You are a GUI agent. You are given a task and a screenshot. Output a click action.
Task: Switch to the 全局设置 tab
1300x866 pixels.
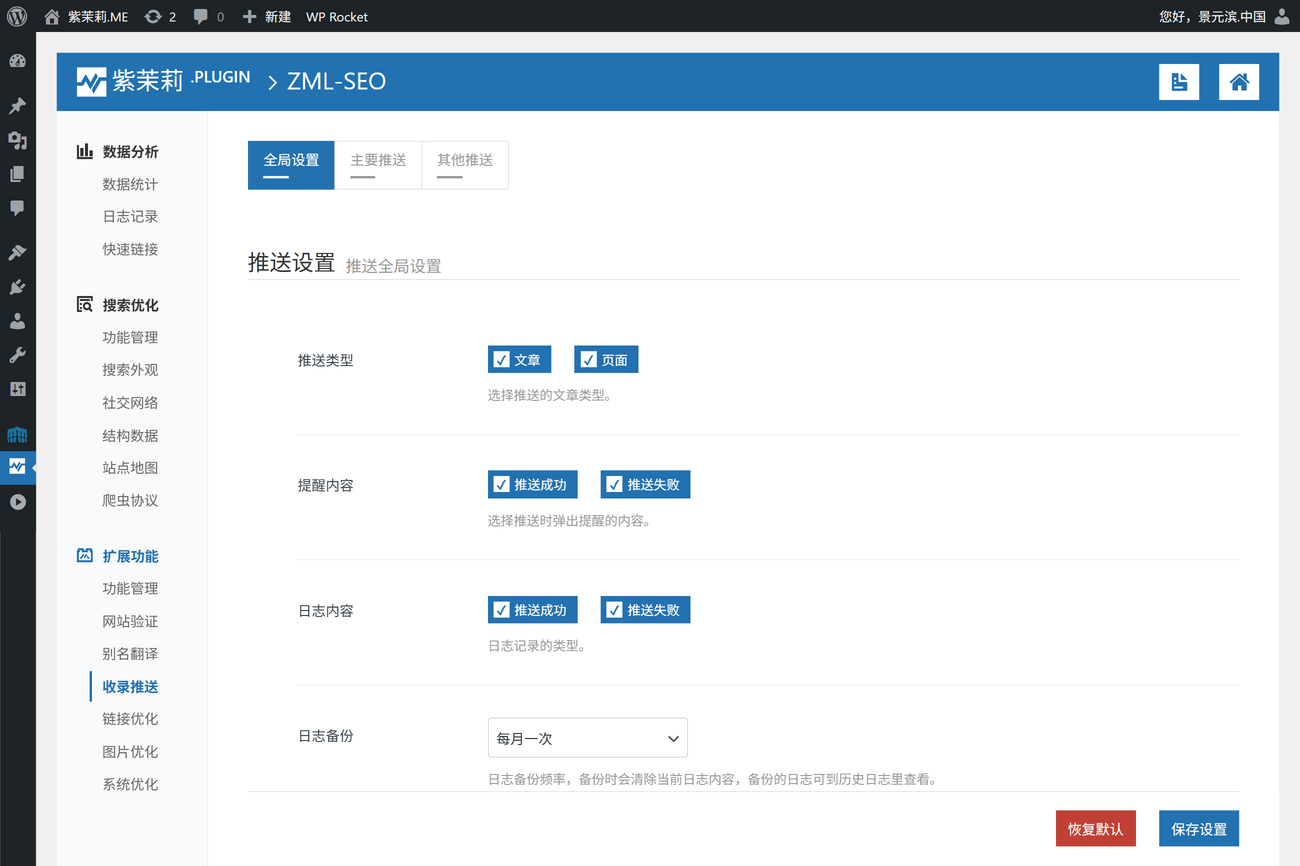point(291,165)
